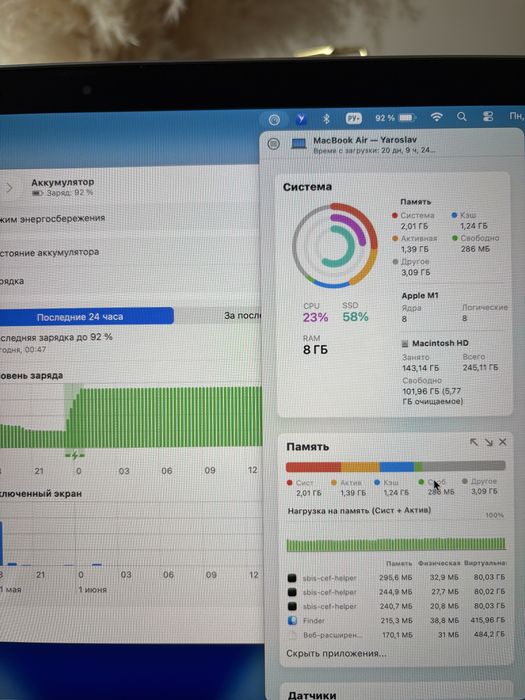The width and height of the screenshot is (525, 700).
Task: Click the Физическая column header
Action: point(438,563)
